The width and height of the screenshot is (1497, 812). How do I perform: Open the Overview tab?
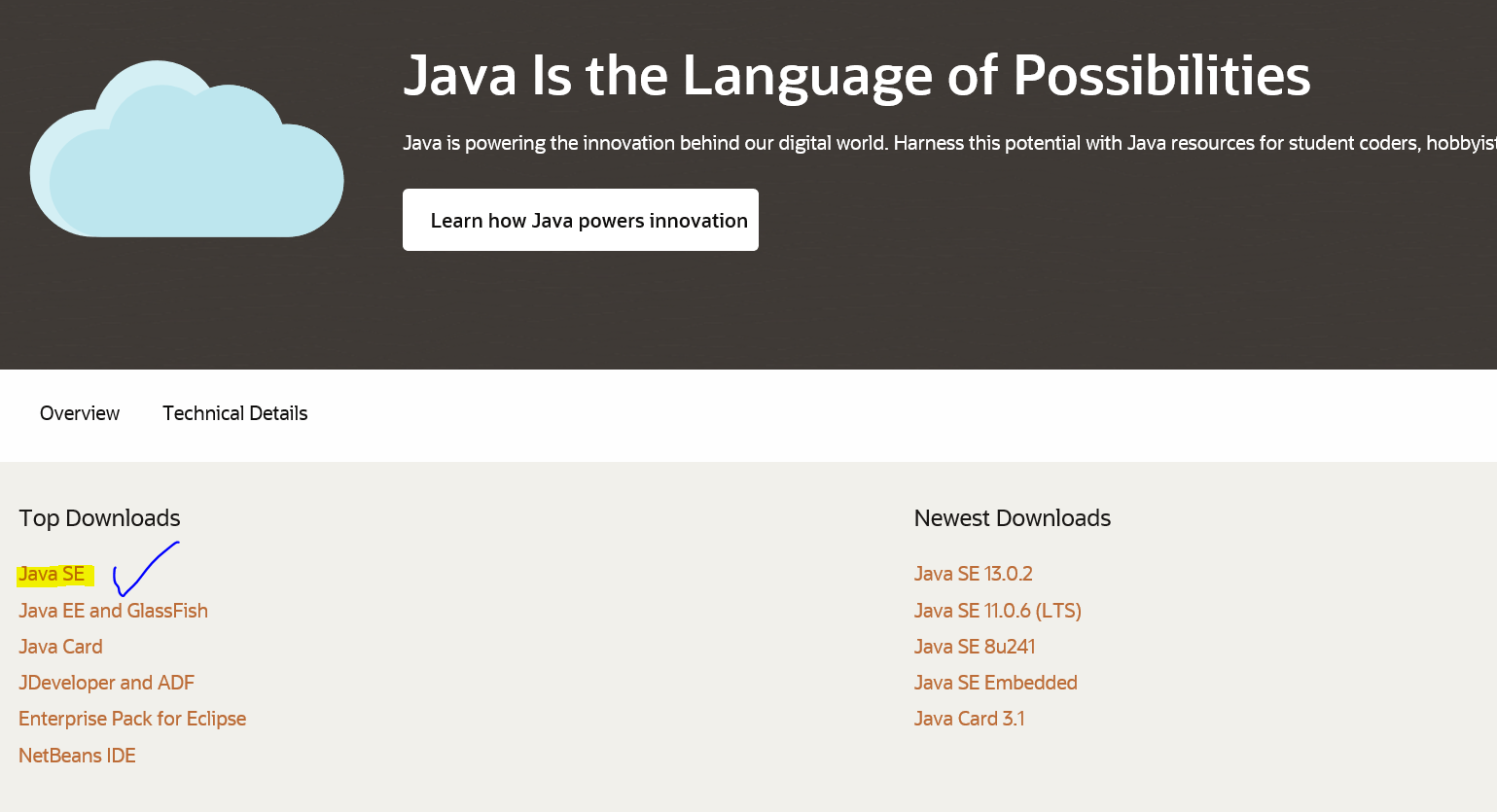pyautogui.click(x=80, y=413)
